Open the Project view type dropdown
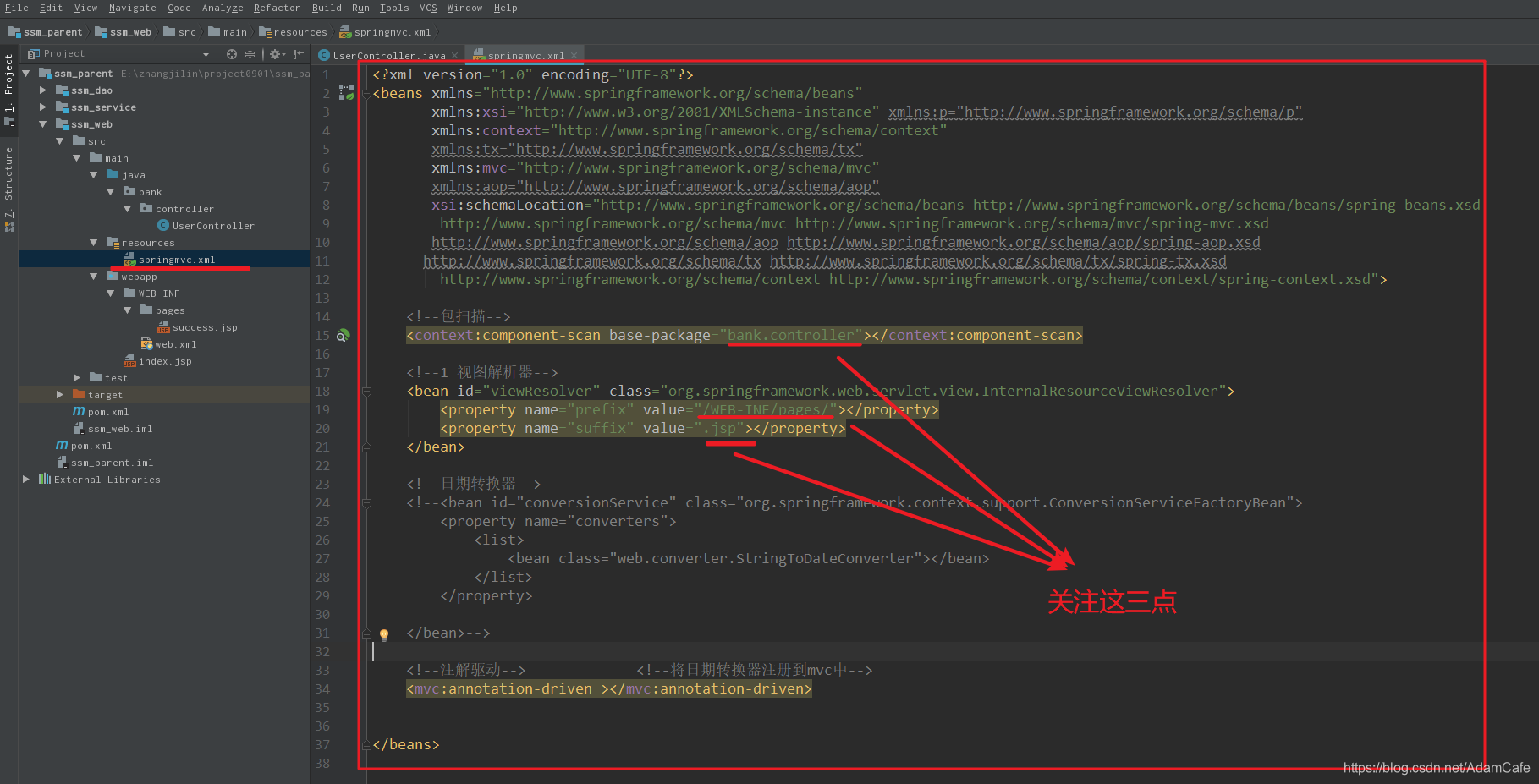 (206, 54)
